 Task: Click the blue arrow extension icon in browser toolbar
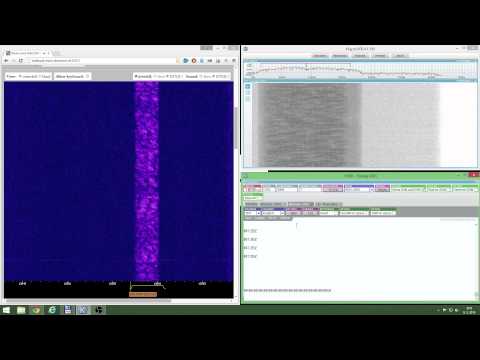coord(186,61)
